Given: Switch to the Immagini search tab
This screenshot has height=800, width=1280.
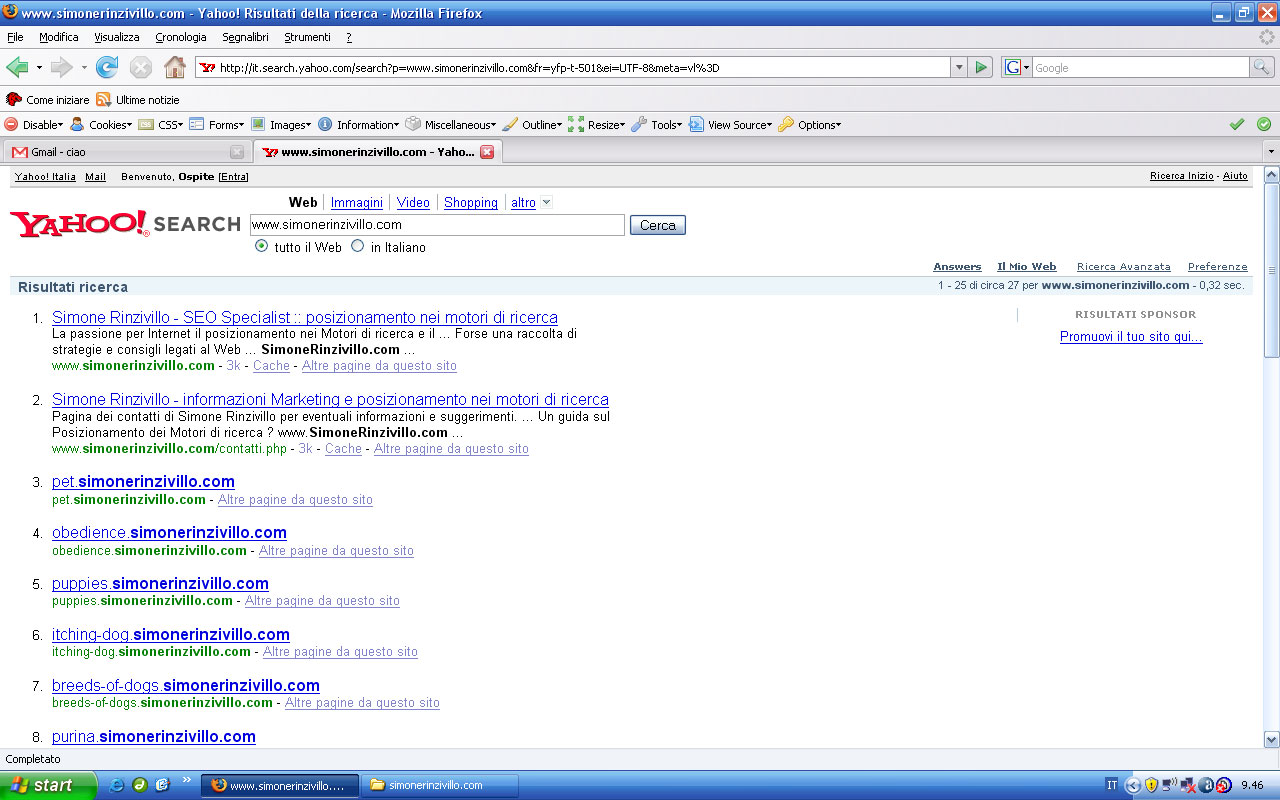Looking at the screenshot, I should 357,202.
